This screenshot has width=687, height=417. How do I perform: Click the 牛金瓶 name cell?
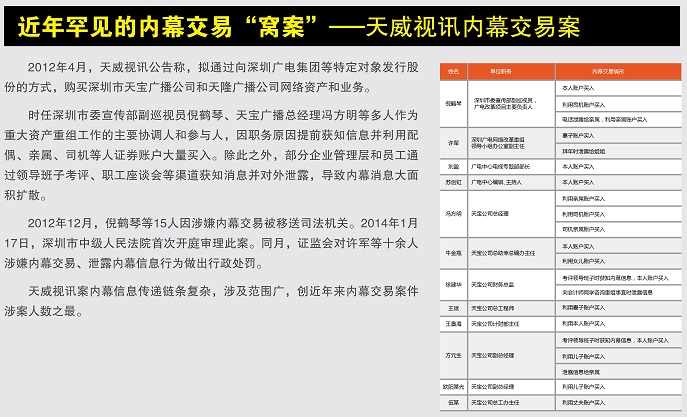pos(453,253)
